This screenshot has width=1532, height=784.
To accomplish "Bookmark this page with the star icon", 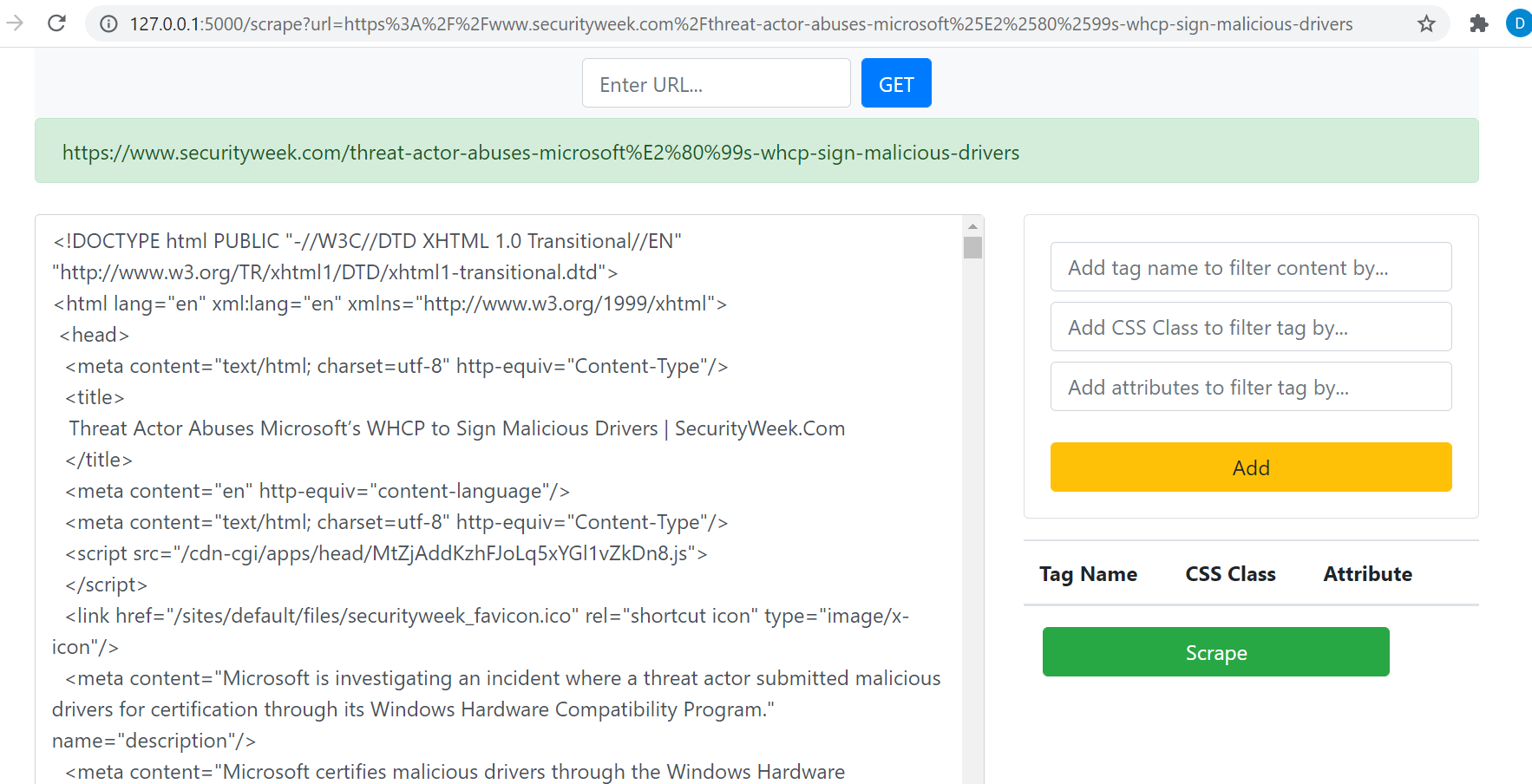I will tap(1426, 24).
